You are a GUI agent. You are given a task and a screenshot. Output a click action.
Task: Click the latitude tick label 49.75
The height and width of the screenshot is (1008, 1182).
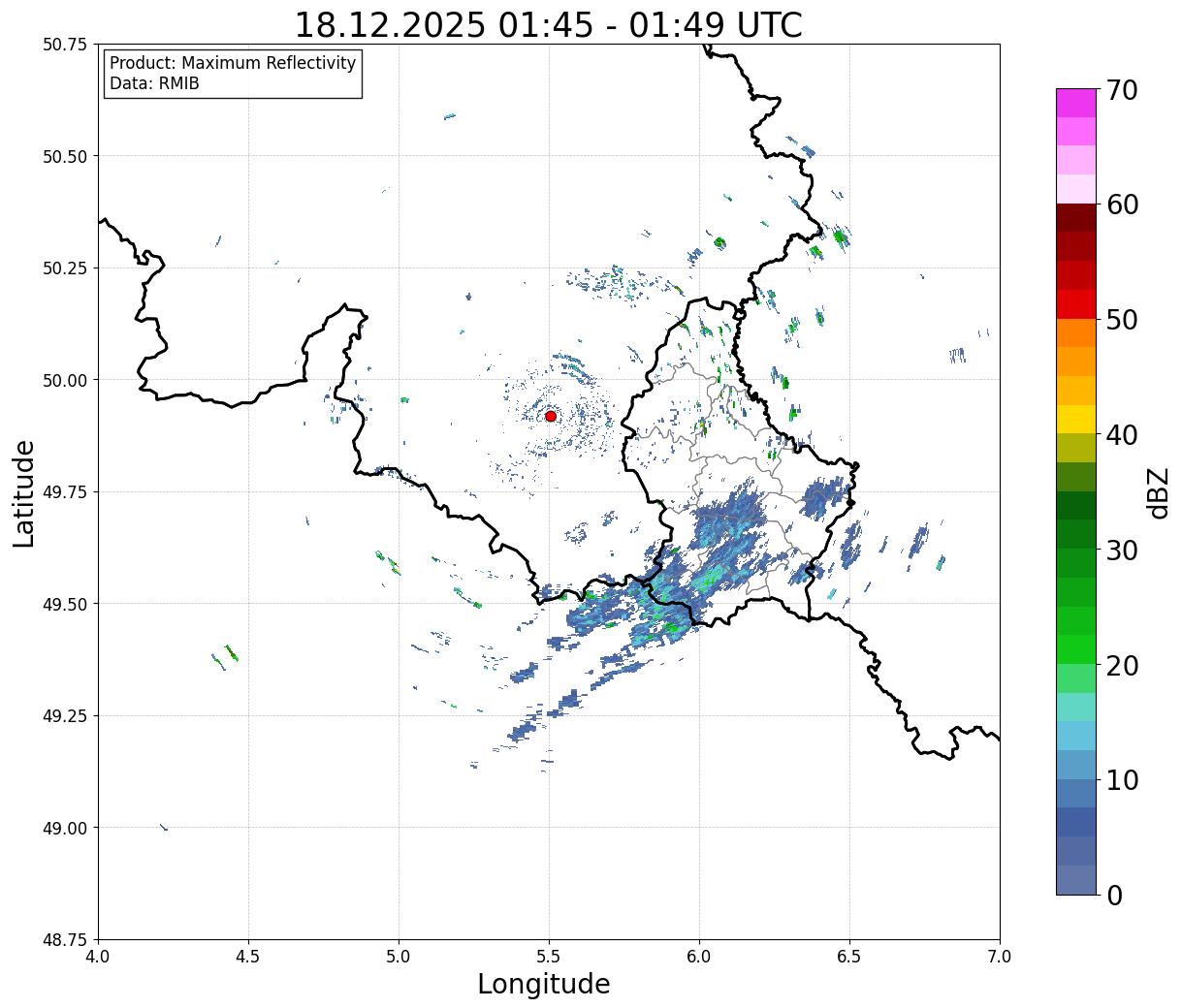(65, 492)
